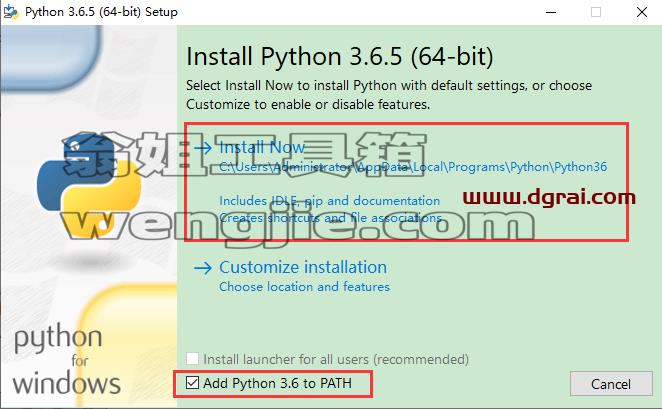Cancel the Python setup

611,384
